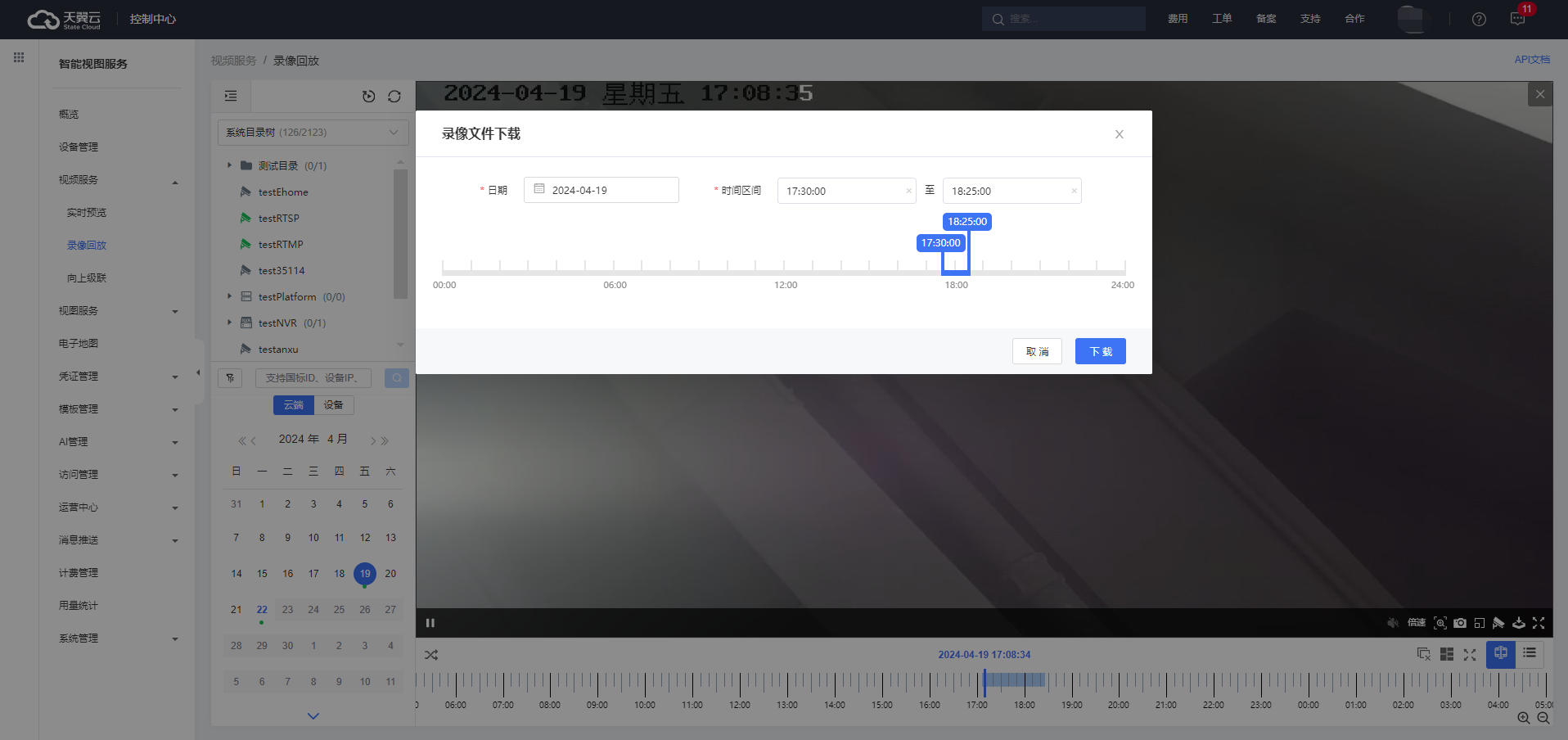Take a snapshot with camera icon
1568x740 pixels.
[x=1460, y=623]
